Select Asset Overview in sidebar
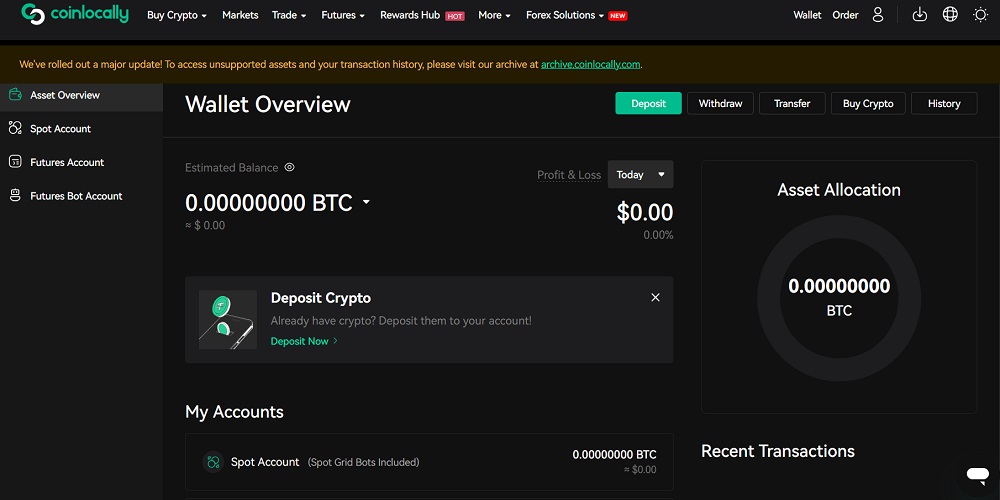 tap(81, 95)
